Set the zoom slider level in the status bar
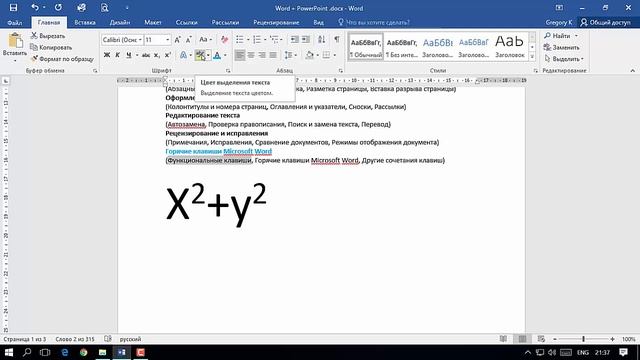The image size is (640, 360). point(583,339)
